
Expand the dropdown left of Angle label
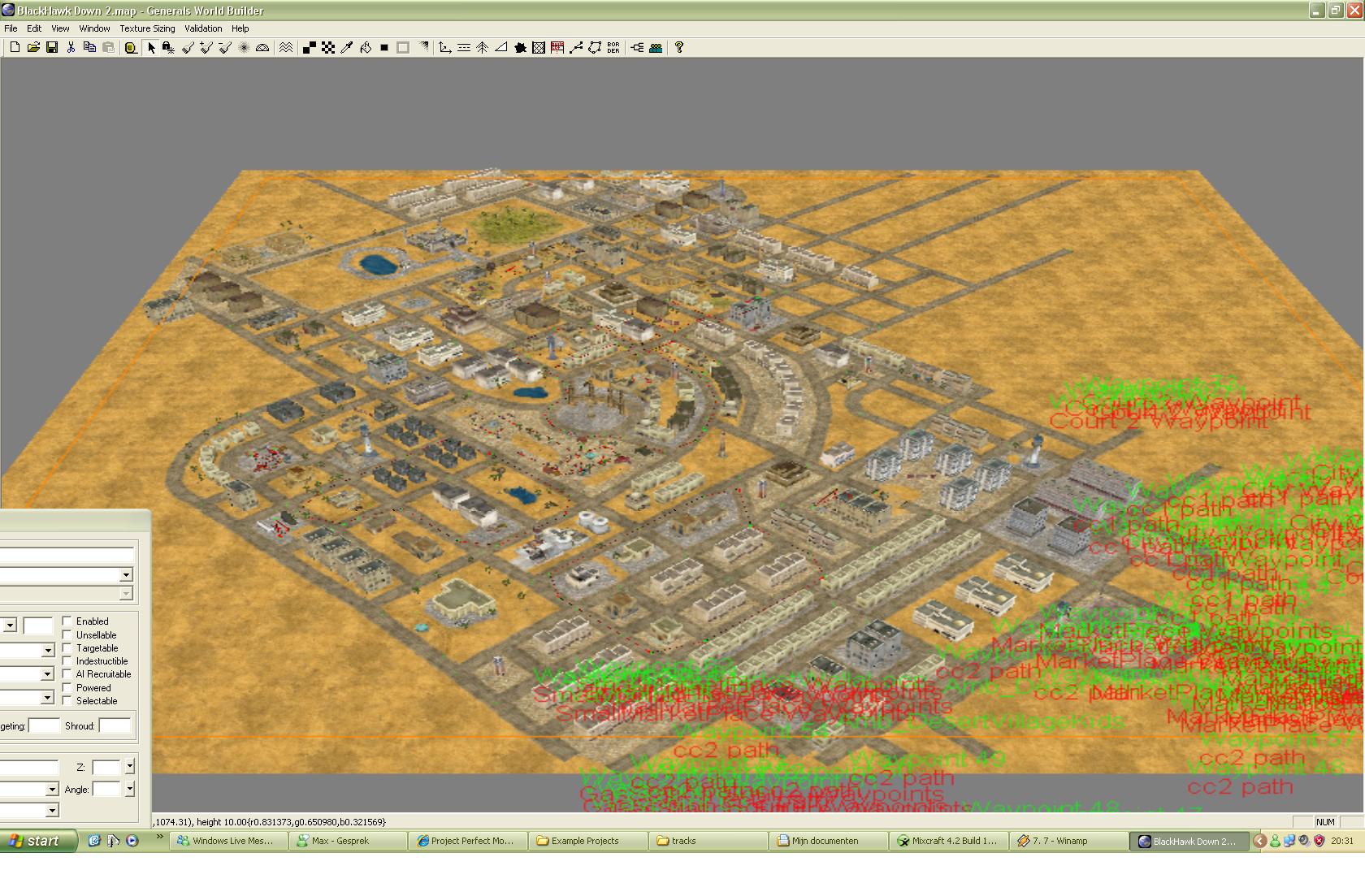tap(52, 790)
